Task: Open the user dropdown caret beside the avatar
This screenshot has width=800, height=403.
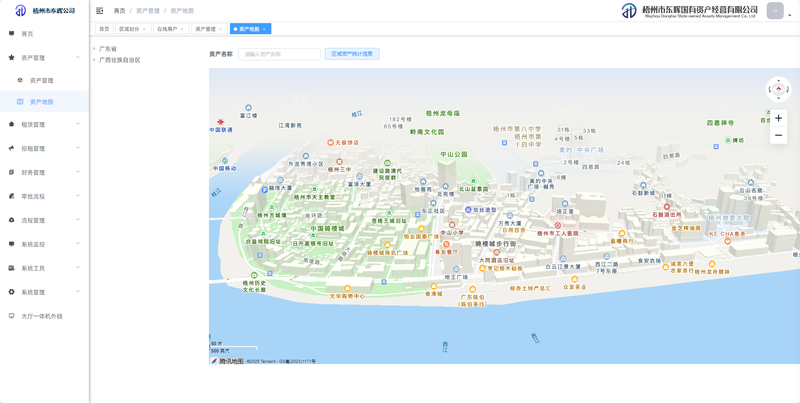Action: tap(790, 15)
